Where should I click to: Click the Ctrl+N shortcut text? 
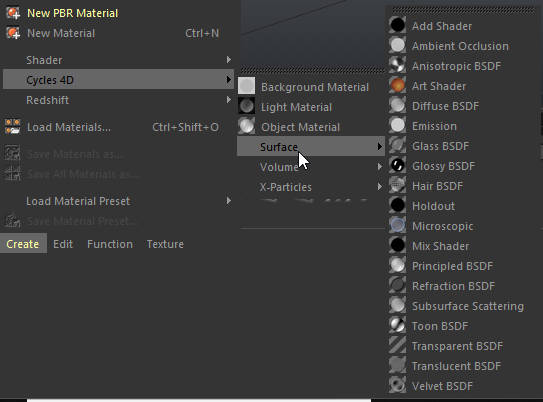click(x=202, y=33)
